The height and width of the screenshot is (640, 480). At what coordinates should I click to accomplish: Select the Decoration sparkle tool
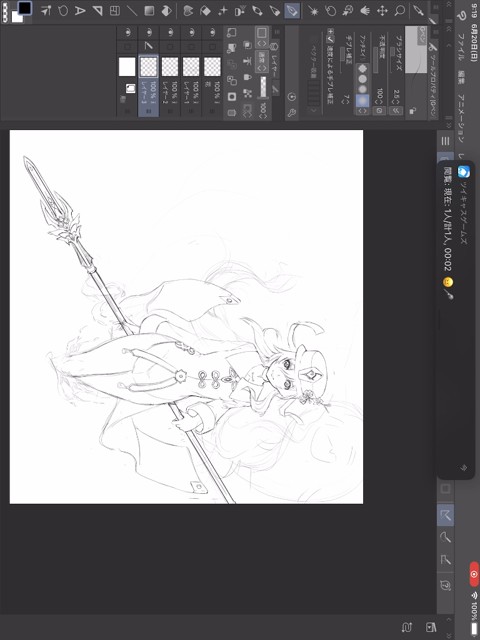tap(223, 11)
